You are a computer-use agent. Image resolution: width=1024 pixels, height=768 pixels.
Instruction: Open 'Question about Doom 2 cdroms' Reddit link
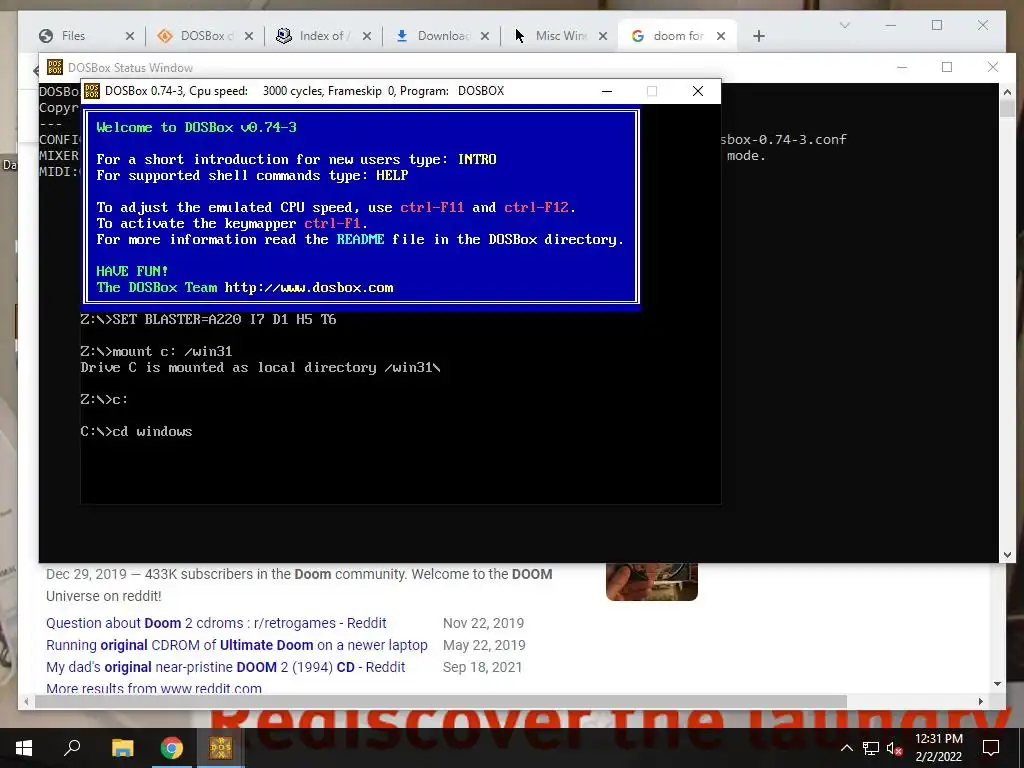[216, 623]
